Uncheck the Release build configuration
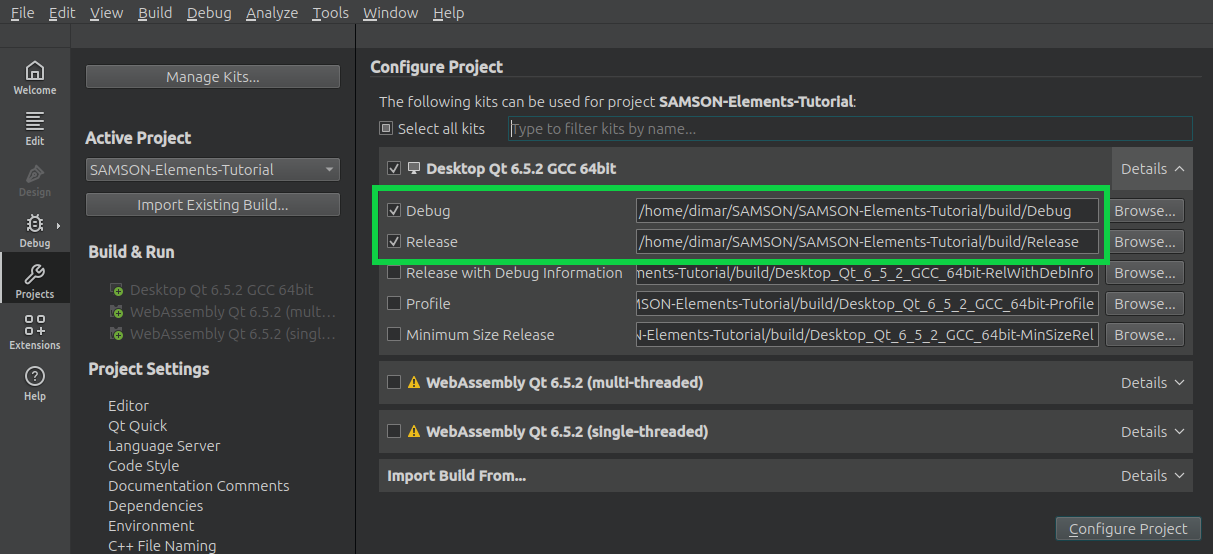Screen dimensions: 1213x554 394,241
